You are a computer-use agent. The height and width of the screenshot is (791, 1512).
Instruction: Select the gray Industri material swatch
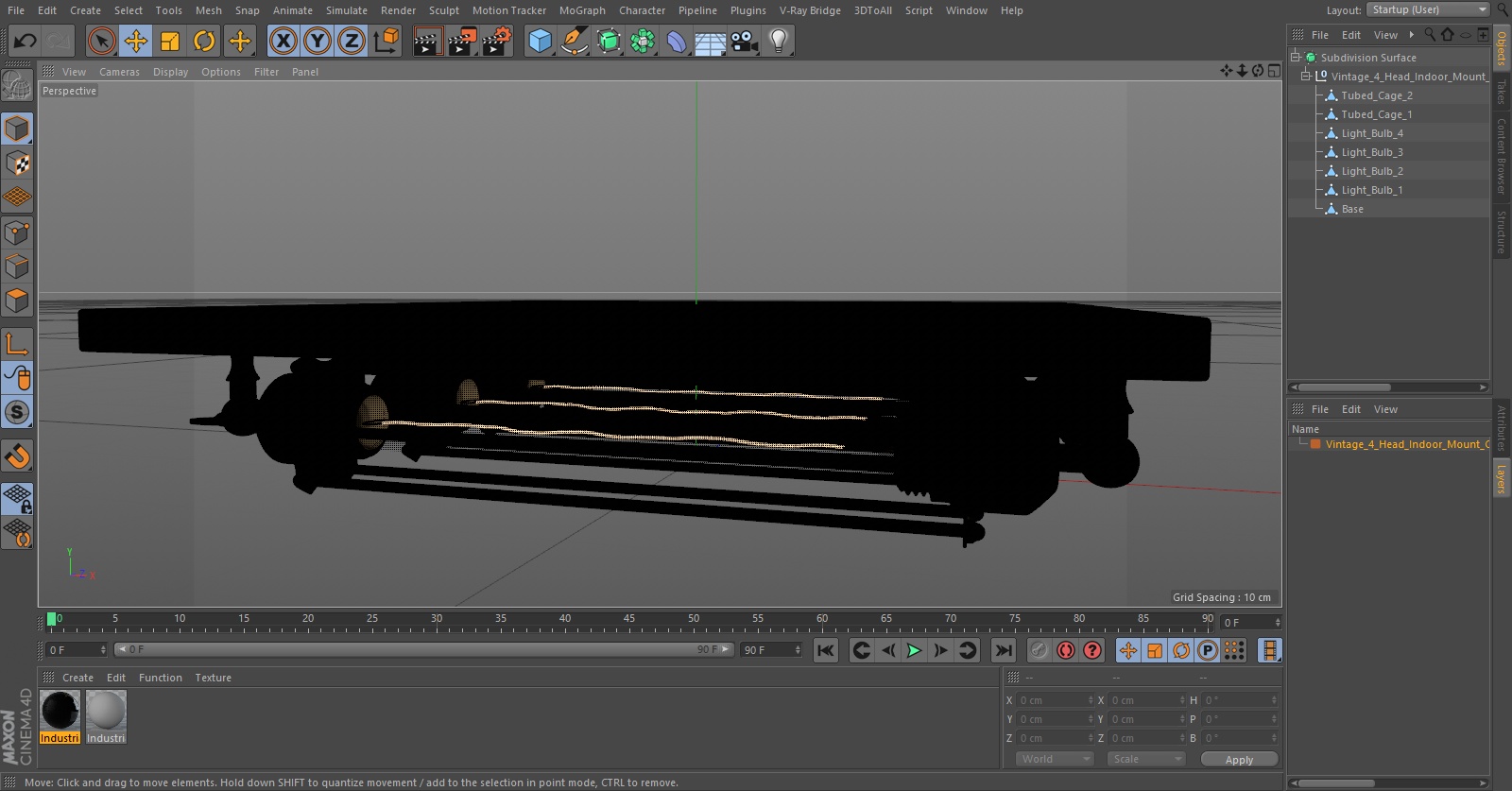point(106,711)
